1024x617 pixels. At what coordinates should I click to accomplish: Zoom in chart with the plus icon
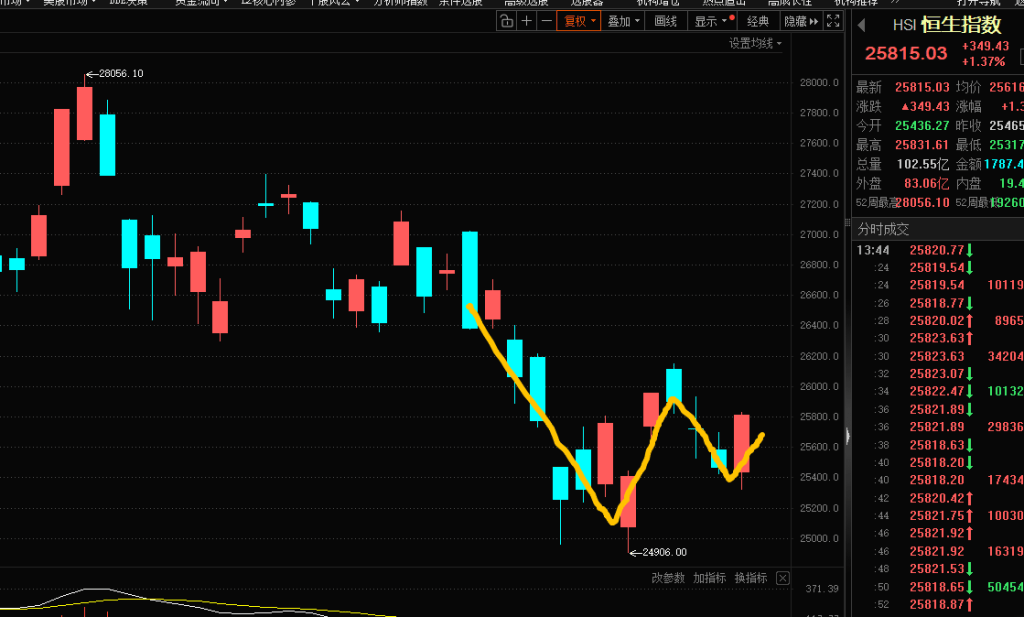(527, 21)
